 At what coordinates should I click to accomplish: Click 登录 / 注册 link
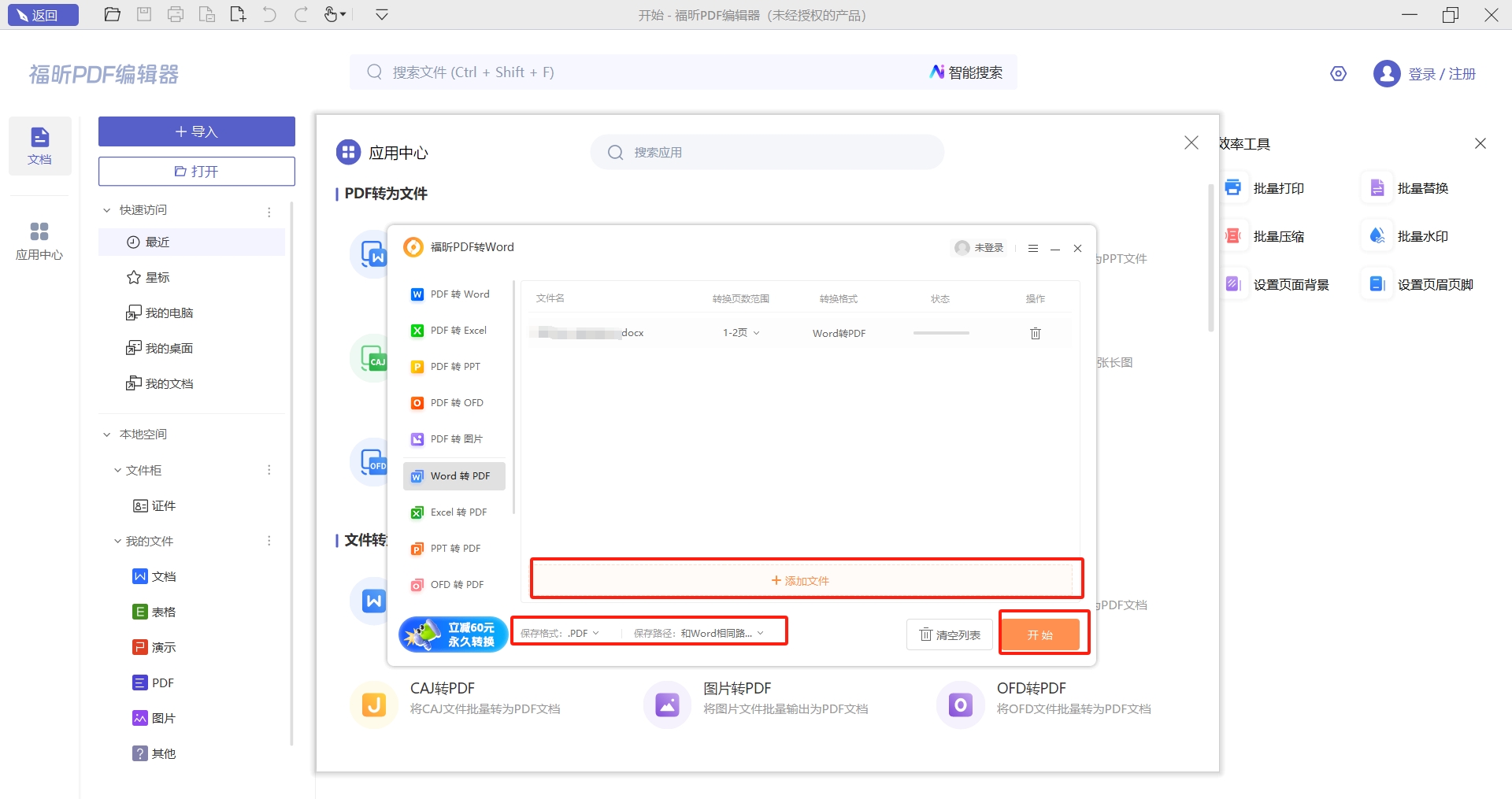click(1442, 74)
